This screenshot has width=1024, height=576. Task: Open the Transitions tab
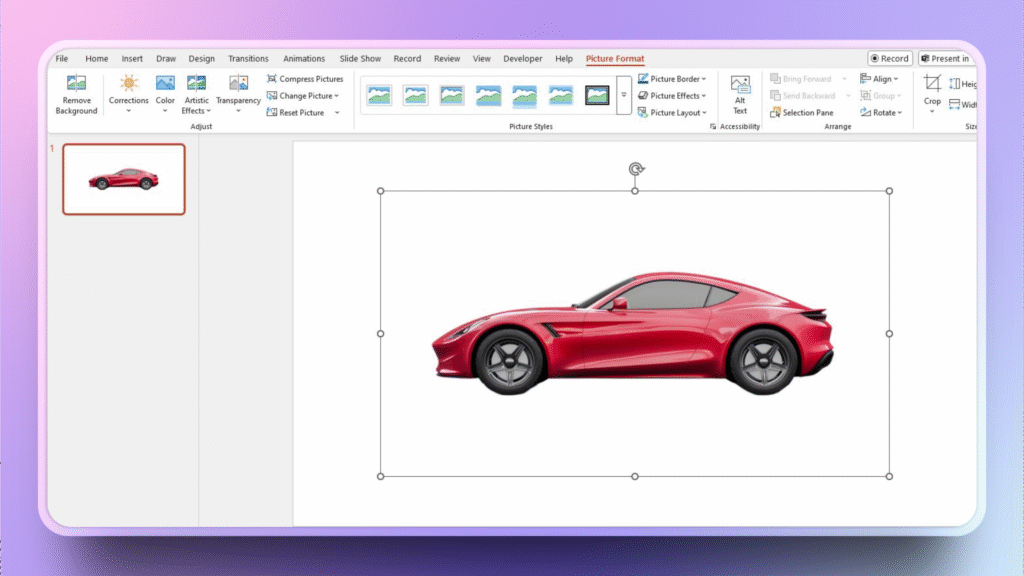(x=248, y=59)
